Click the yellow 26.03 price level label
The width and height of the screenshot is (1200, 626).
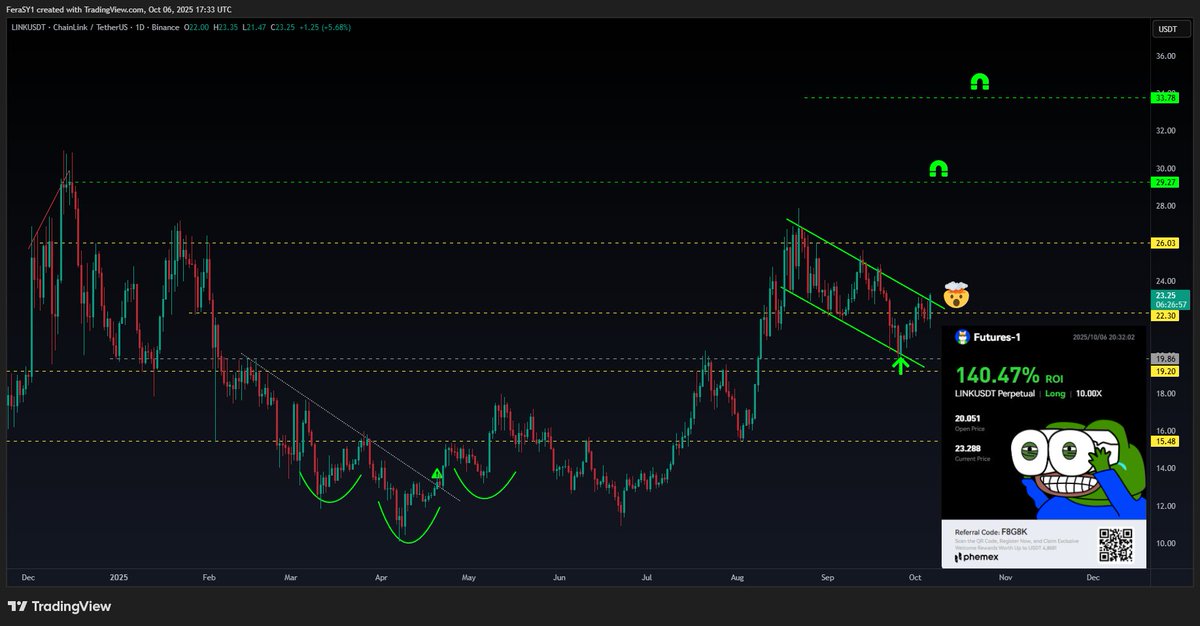[1166, 242]
